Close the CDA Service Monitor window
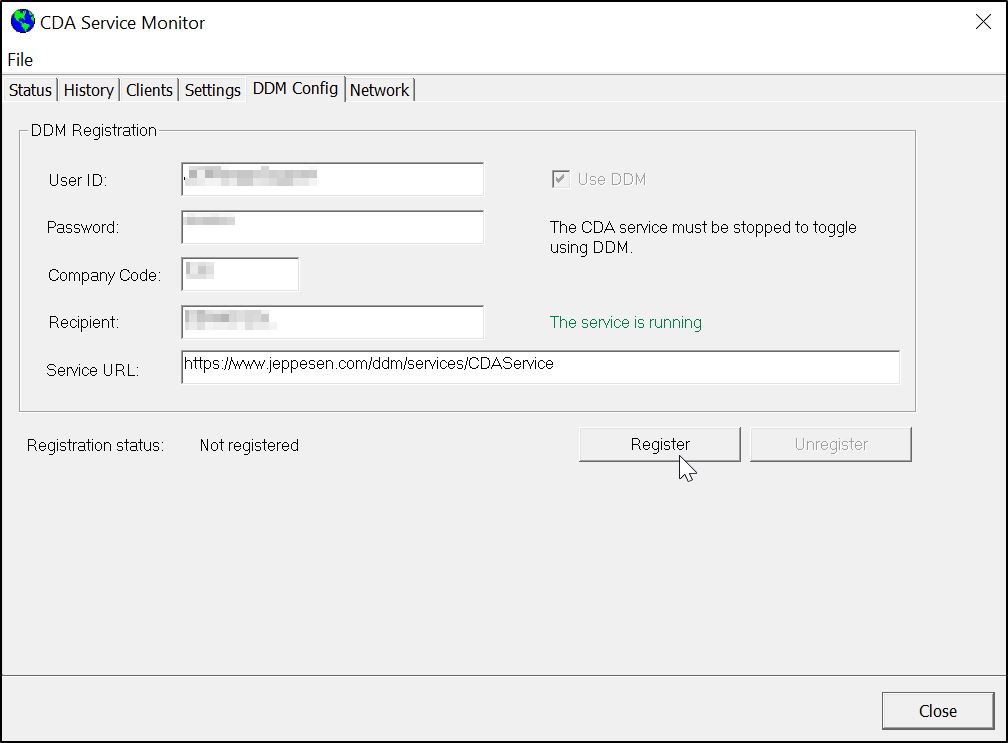Image resolution: width=1008 pixels, height=743 pixels. point(937,711)
